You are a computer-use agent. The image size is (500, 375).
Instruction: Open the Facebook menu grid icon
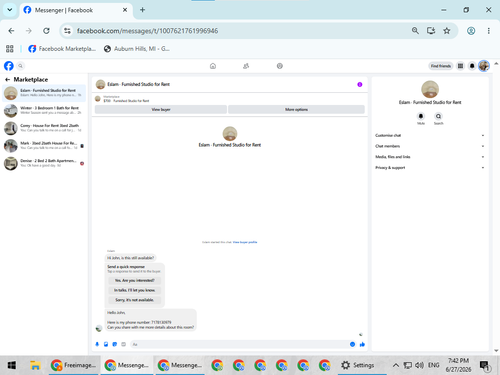[x=460, y=66]
